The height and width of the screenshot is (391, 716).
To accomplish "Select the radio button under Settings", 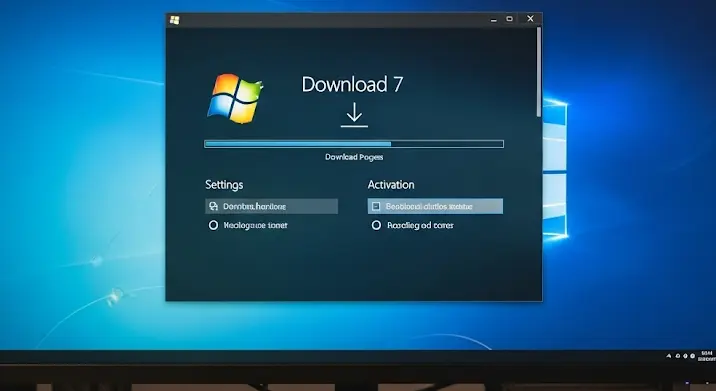I will coord(213,225).
